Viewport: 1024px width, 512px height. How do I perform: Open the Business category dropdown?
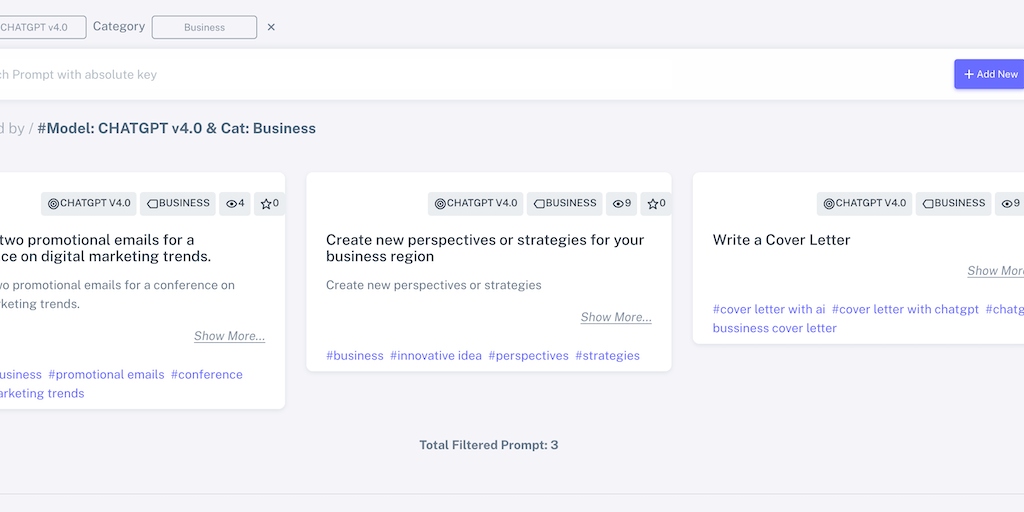[204, 27]
